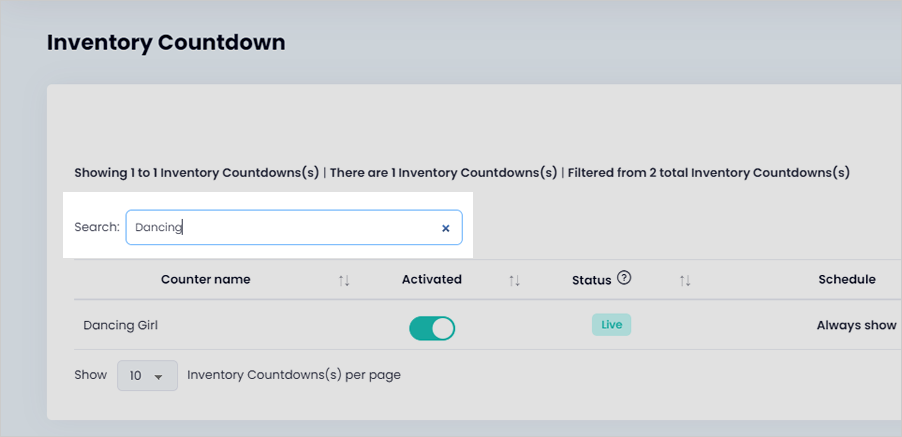Sort by Status using its arrows icon
This screenshot has height=437, width=902.
tap(685, 281)
